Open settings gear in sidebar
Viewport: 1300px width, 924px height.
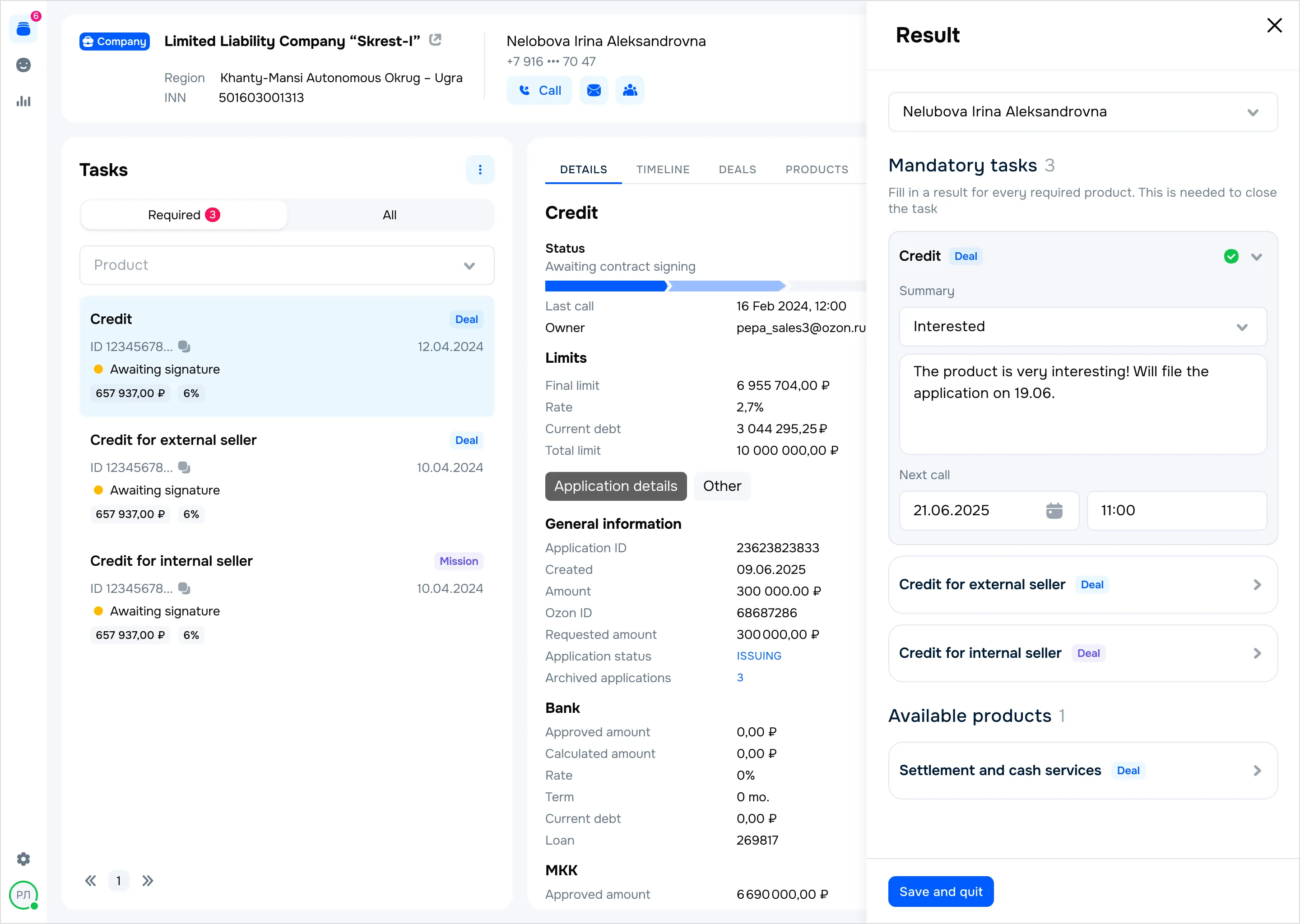point(23,859)
